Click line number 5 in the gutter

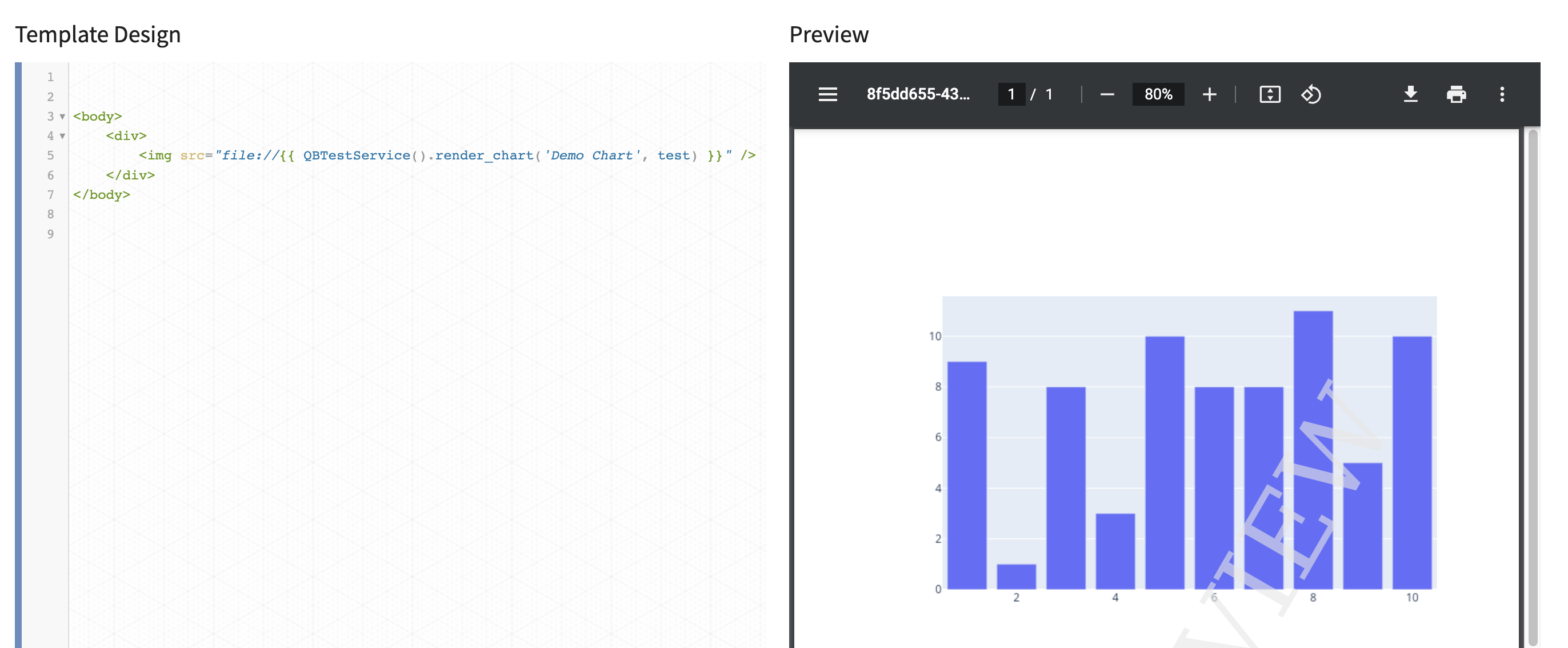tap(50, 155)
